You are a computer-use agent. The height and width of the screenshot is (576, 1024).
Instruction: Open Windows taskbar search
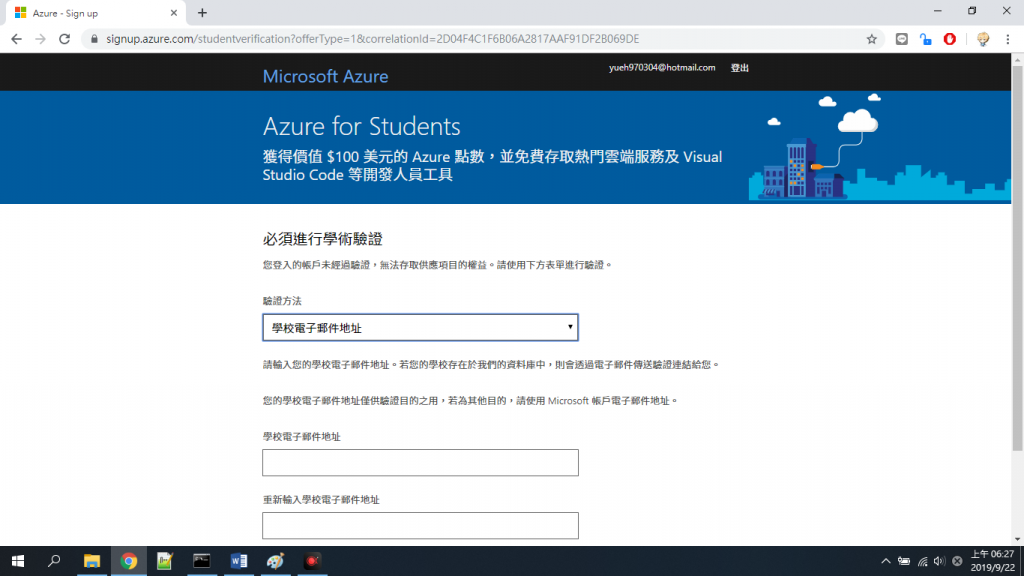tap(54, 561)
